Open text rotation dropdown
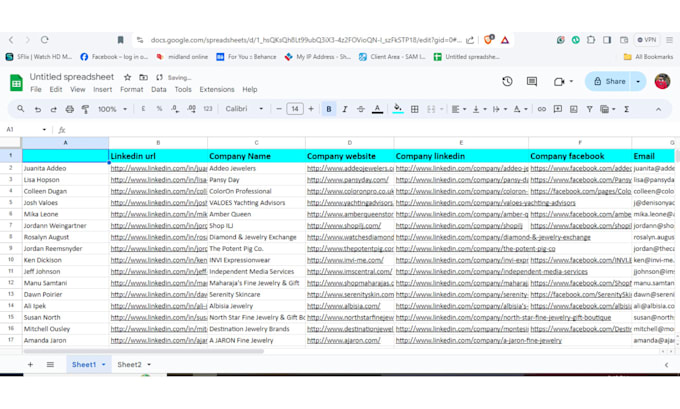Viewport: 680px width, 409px height. pyautogui.click(x=520, y=109)
